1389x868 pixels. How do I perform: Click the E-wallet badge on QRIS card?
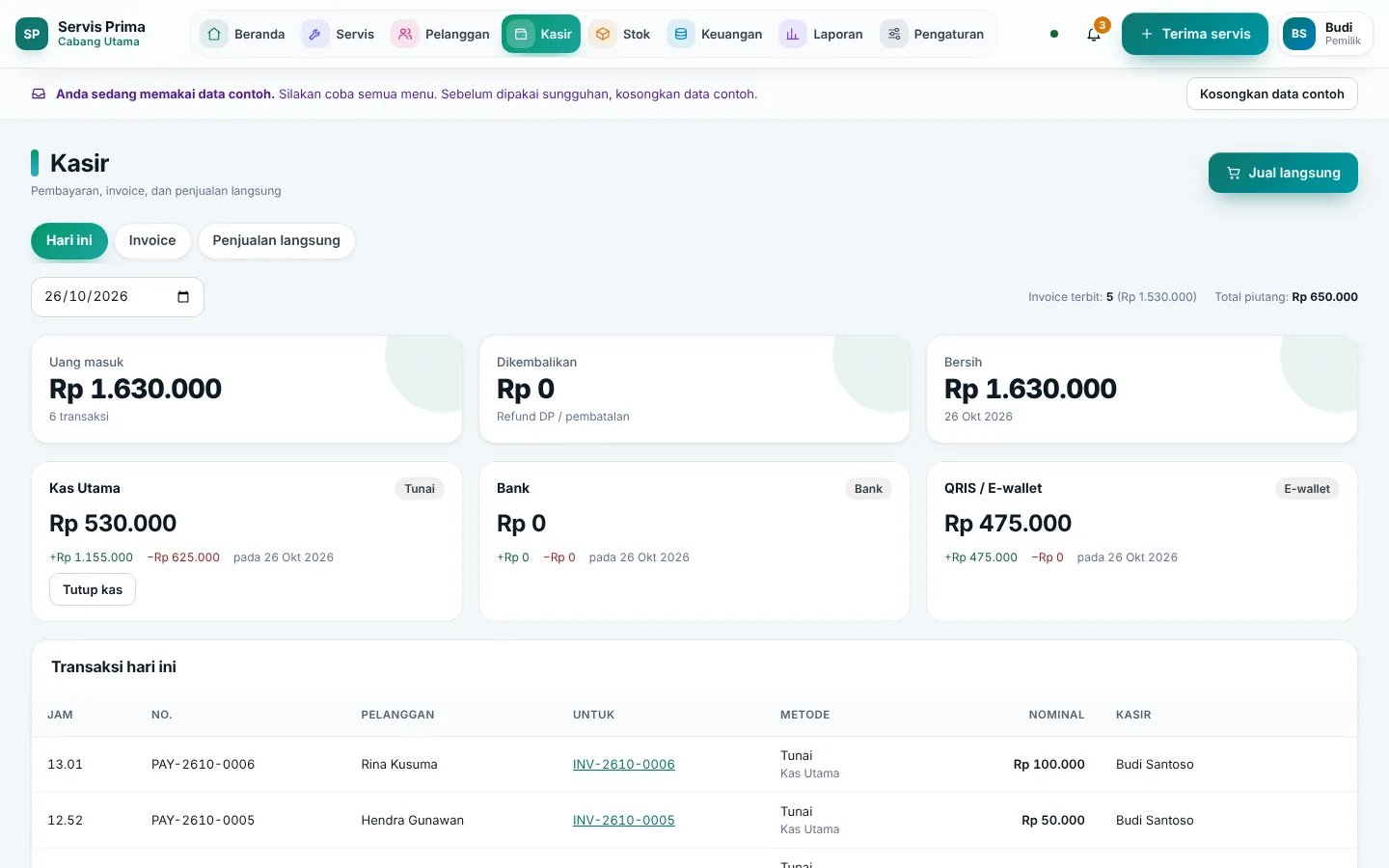tap(1307, 489)
